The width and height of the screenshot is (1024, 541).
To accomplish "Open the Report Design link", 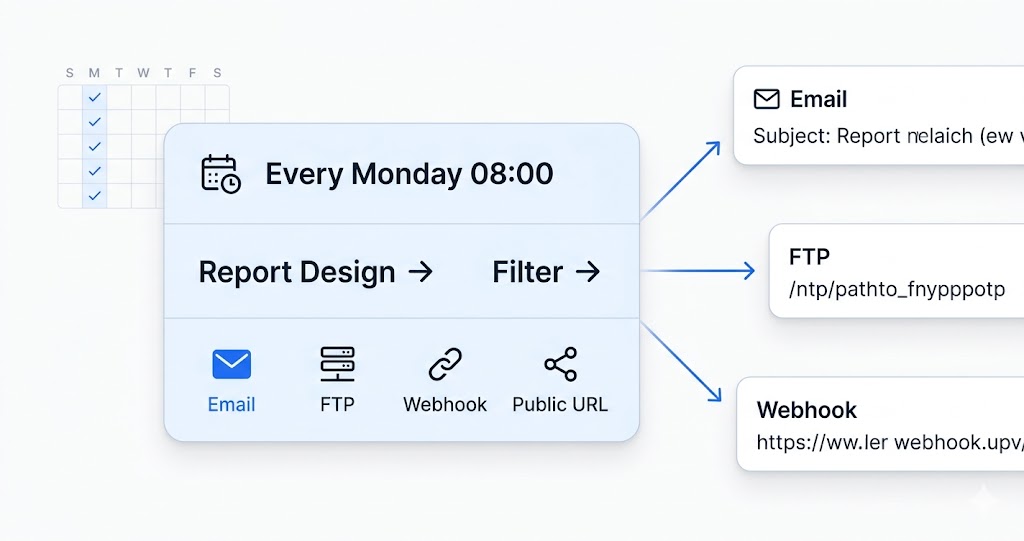I will (x=296, y=272).
